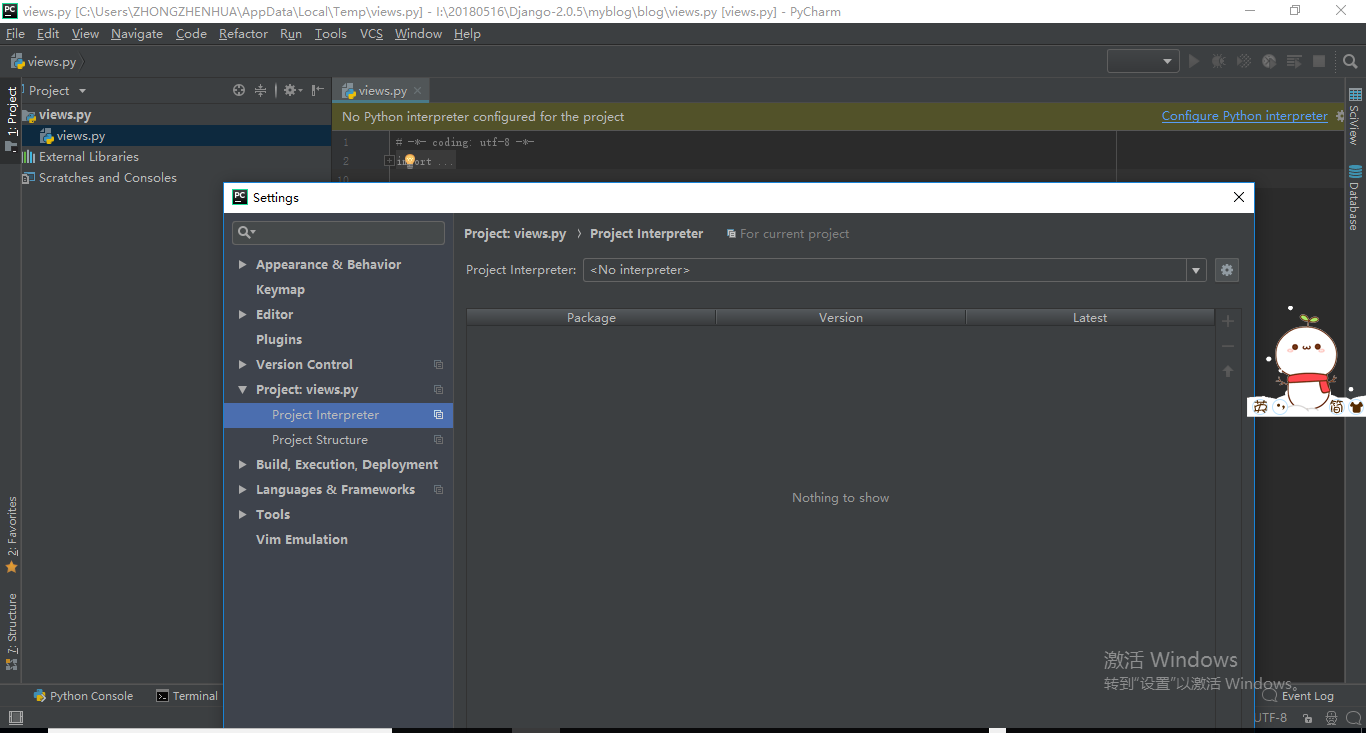
Task: Select Project Interpreter settings page
Action: coord(338,415)
